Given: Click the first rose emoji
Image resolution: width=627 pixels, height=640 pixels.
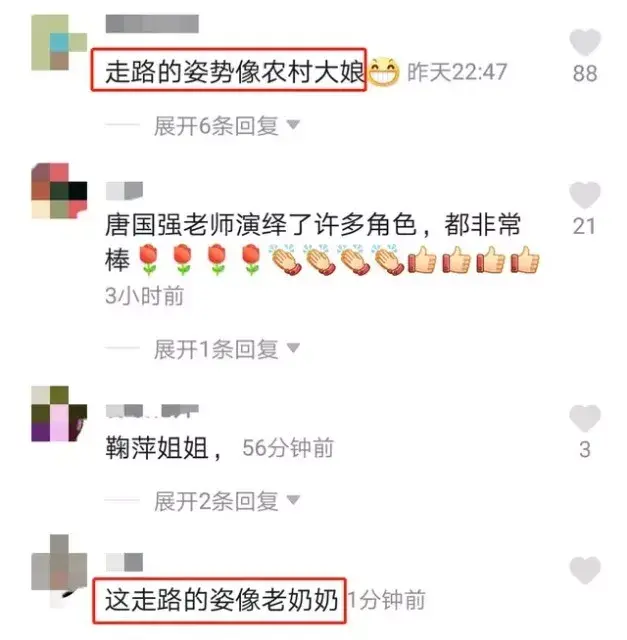Looking at the screenshot, I should click(x=149, y=260).
